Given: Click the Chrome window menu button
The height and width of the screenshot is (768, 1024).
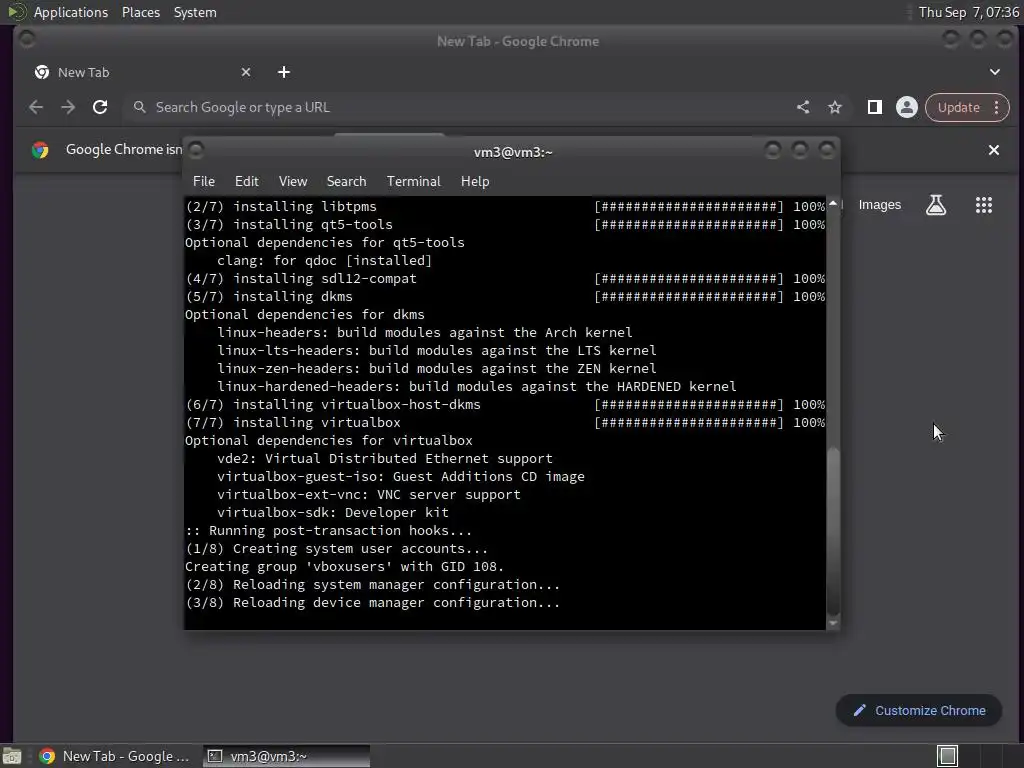Looking at the screenshot, I should point(27,40).
